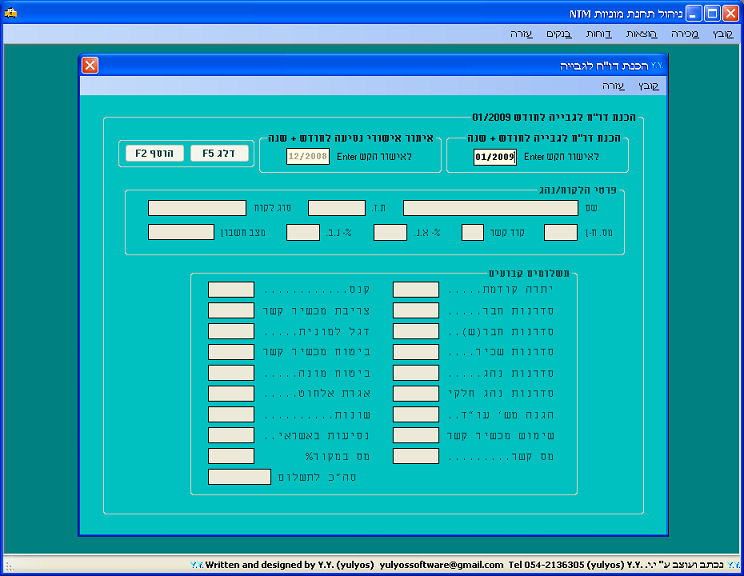Close the NTM main window
The width and height of the screenshot is (744, 576).
(731, 13)
